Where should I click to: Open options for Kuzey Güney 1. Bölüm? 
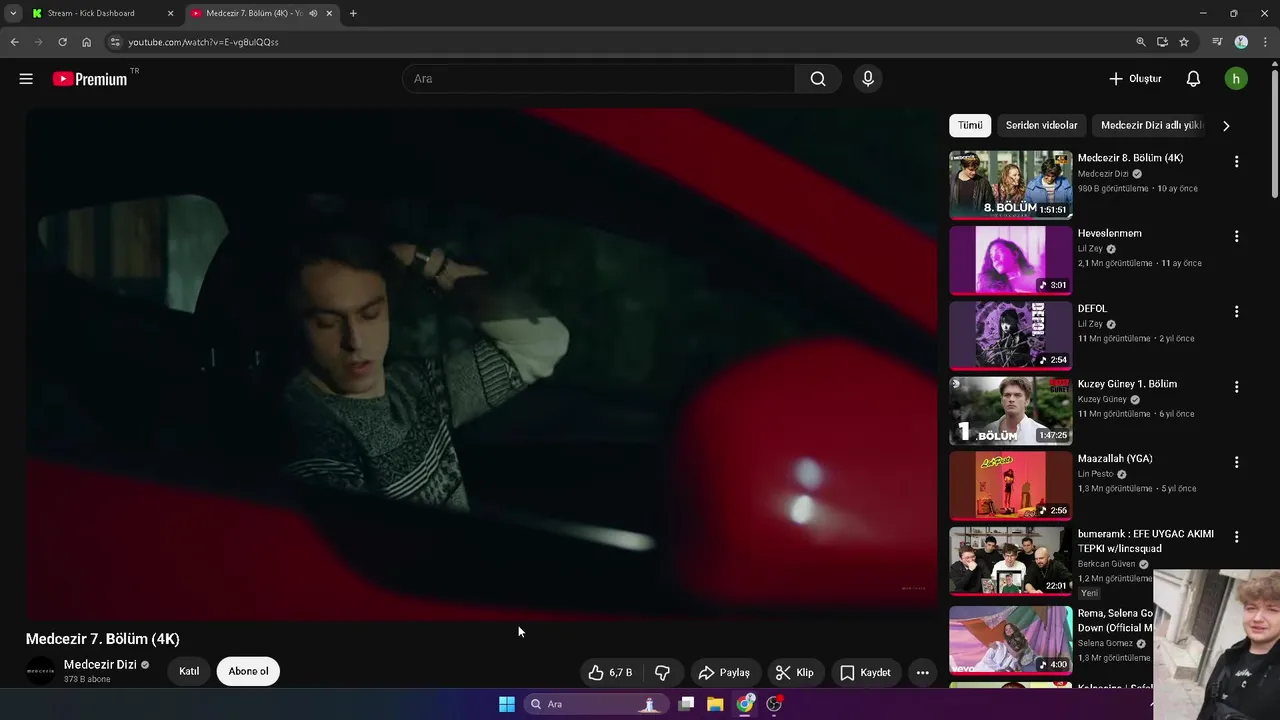[1236, 387]
